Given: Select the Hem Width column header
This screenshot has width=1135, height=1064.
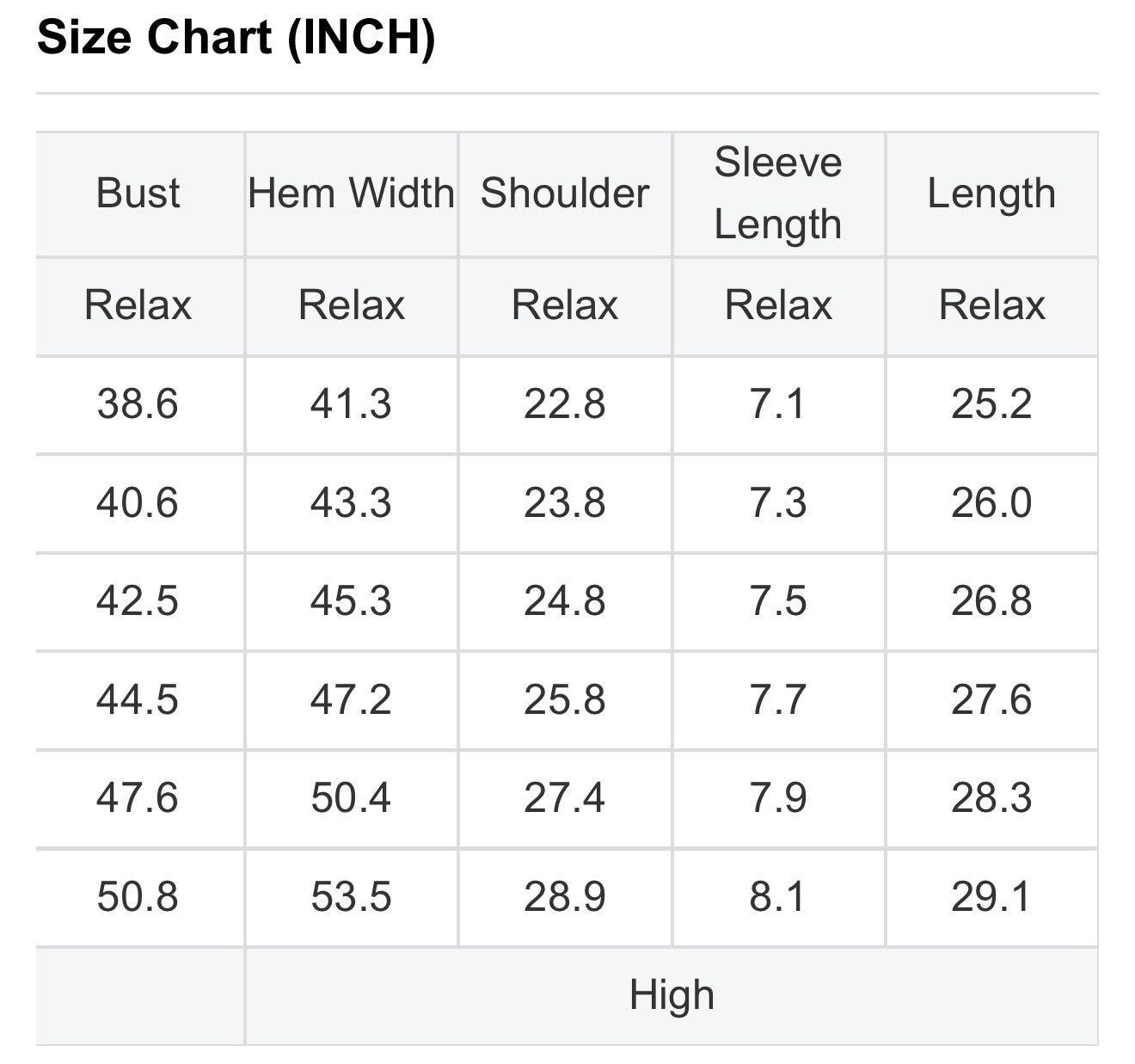Looking at the screenshot, I should coord(351,193).
